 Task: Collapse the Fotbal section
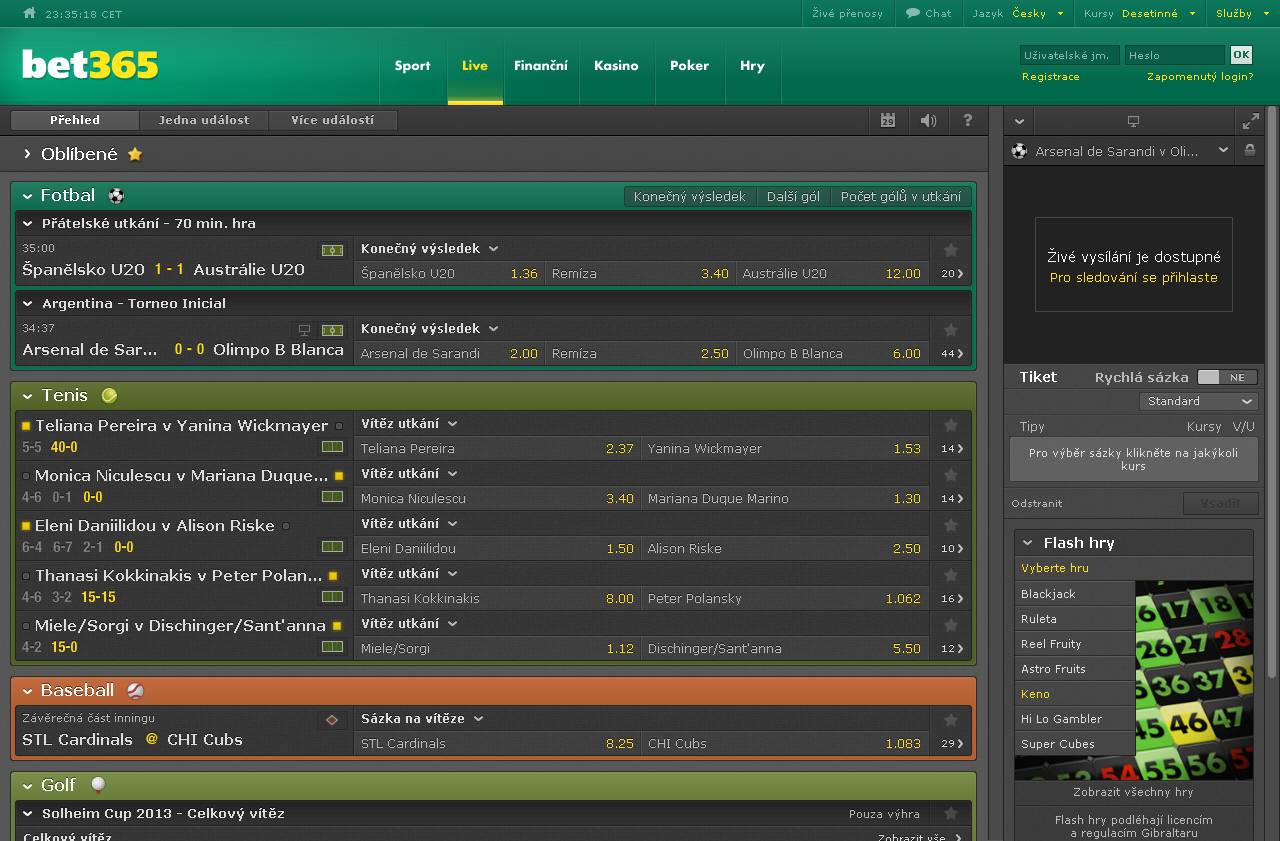tap(28, 196)
